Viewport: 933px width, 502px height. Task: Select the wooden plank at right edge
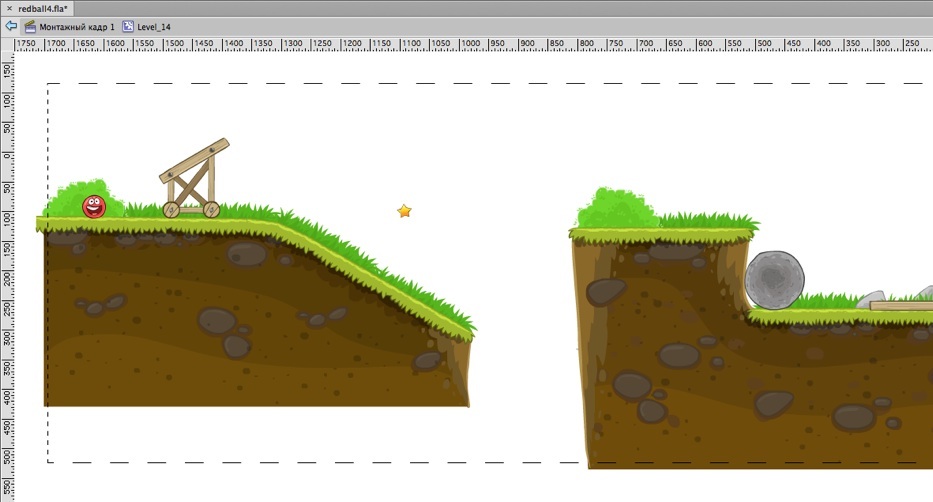(x=900, y=306)
